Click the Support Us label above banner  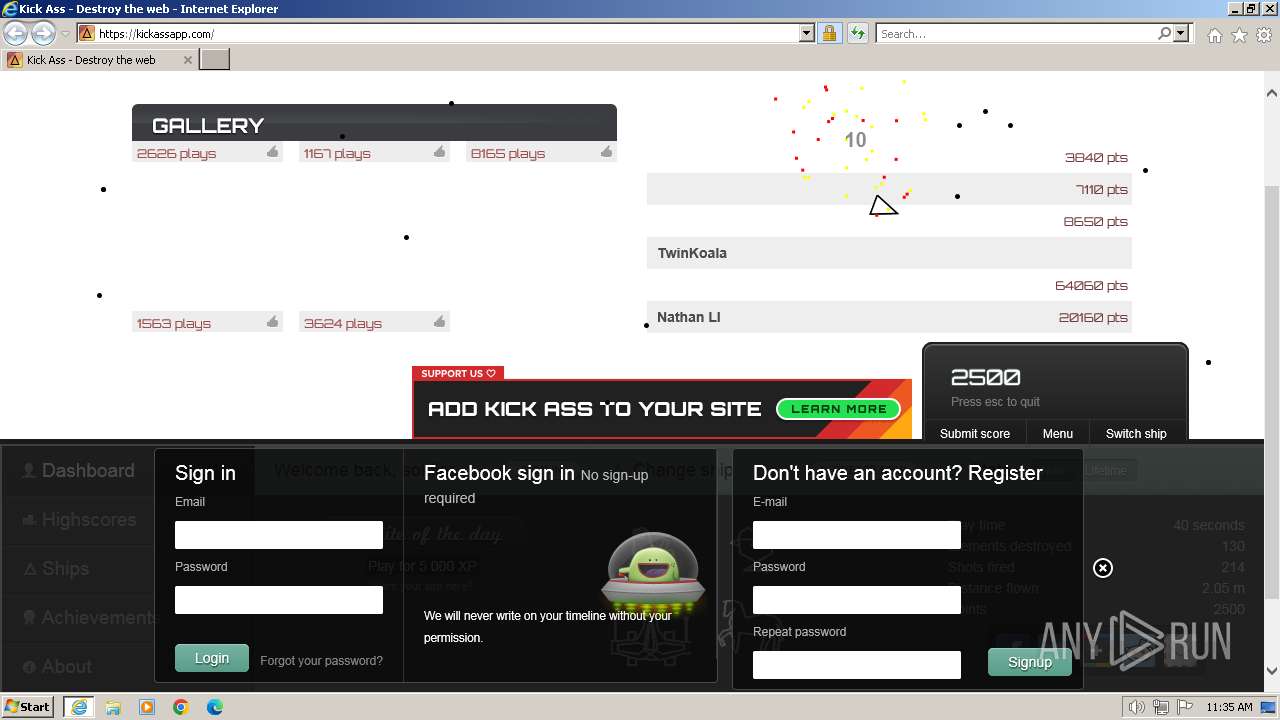click(458, 373)
